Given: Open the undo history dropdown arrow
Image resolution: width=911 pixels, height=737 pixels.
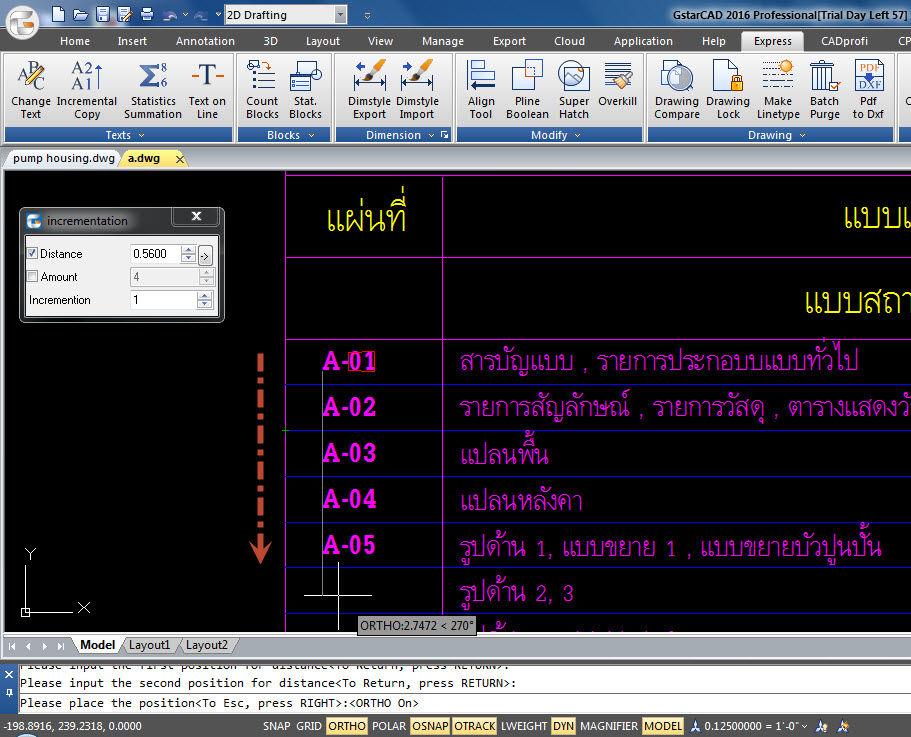Looking at the screenshot, I should click(185, 15).
